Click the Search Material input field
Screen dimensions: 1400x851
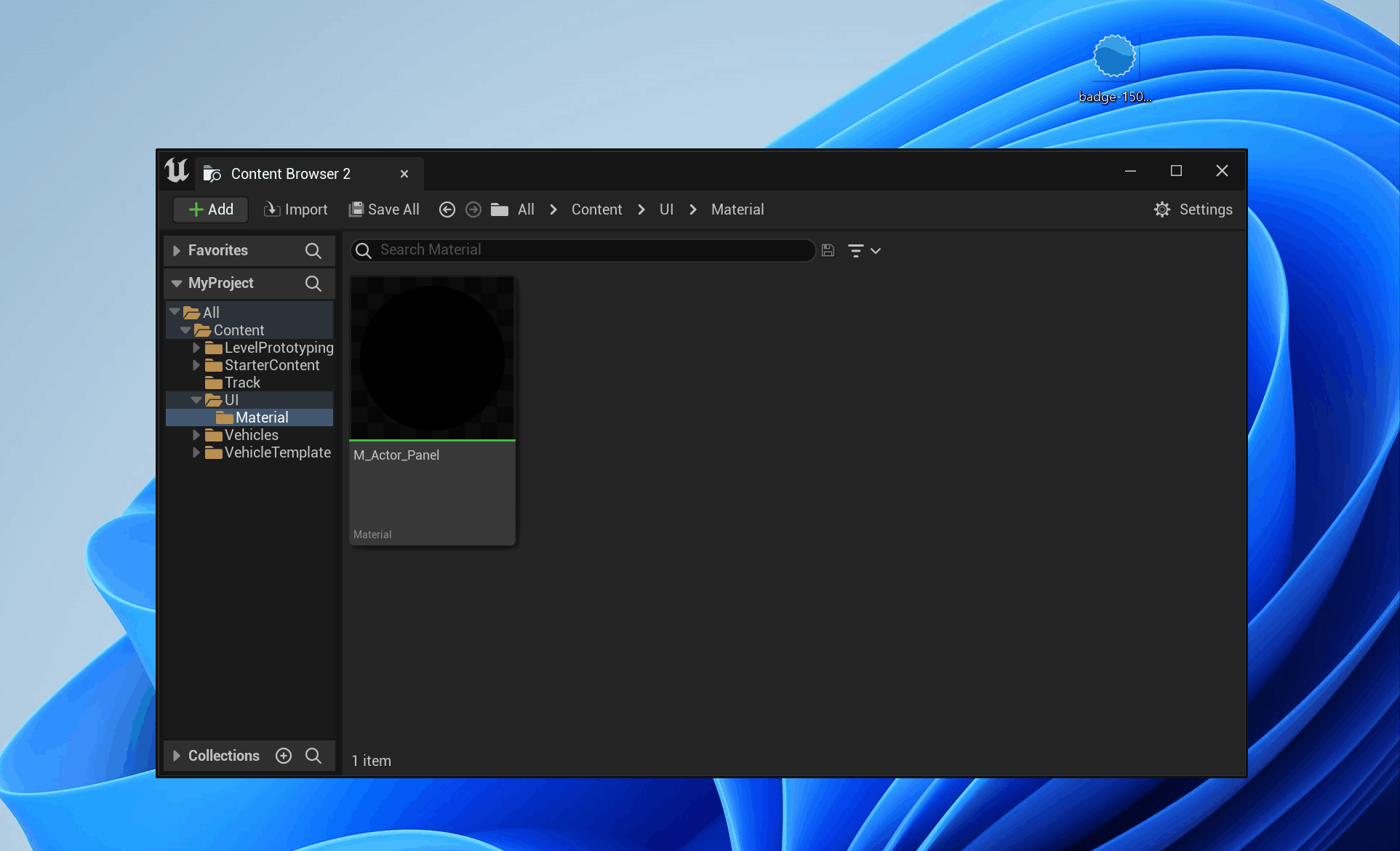582,250
